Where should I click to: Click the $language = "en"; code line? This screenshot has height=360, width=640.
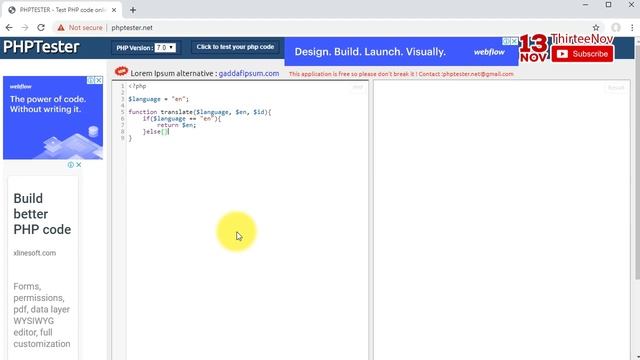click(x=159, y=99)
